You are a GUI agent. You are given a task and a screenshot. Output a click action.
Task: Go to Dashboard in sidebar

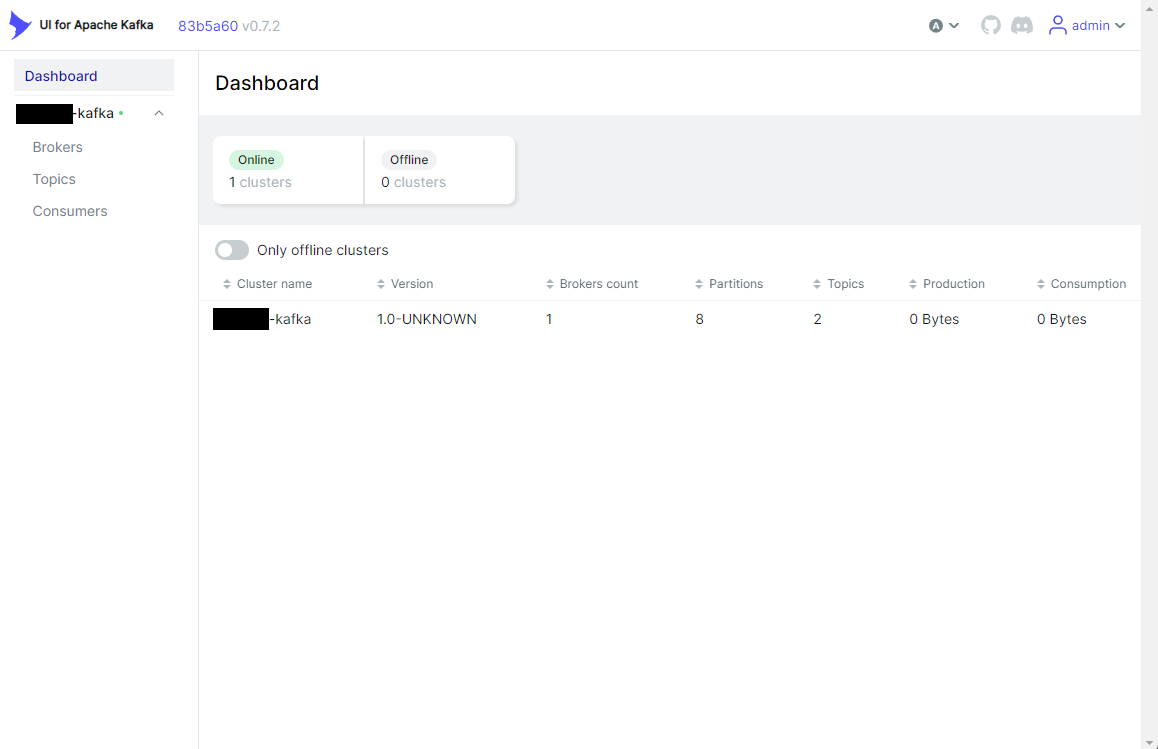click(x=94, y=76)
